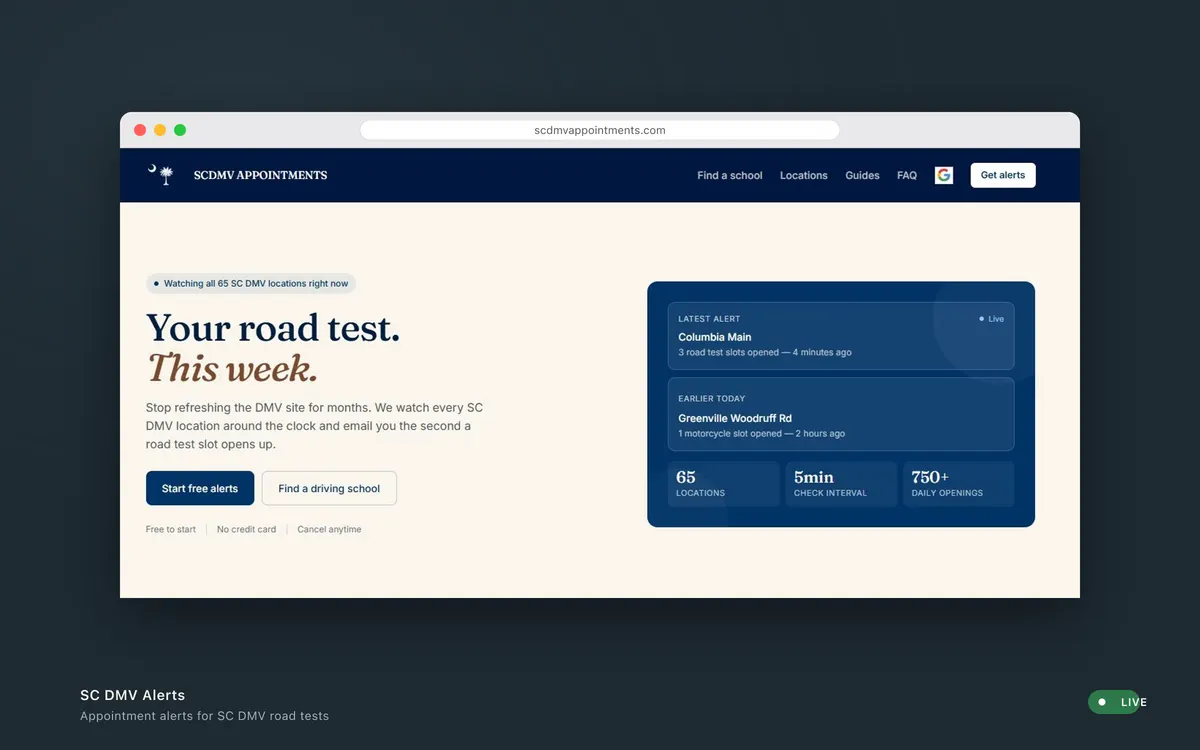Click the Google icon in navbar
The height and width of the screenshot is (750, 1200).
point(944,175)
